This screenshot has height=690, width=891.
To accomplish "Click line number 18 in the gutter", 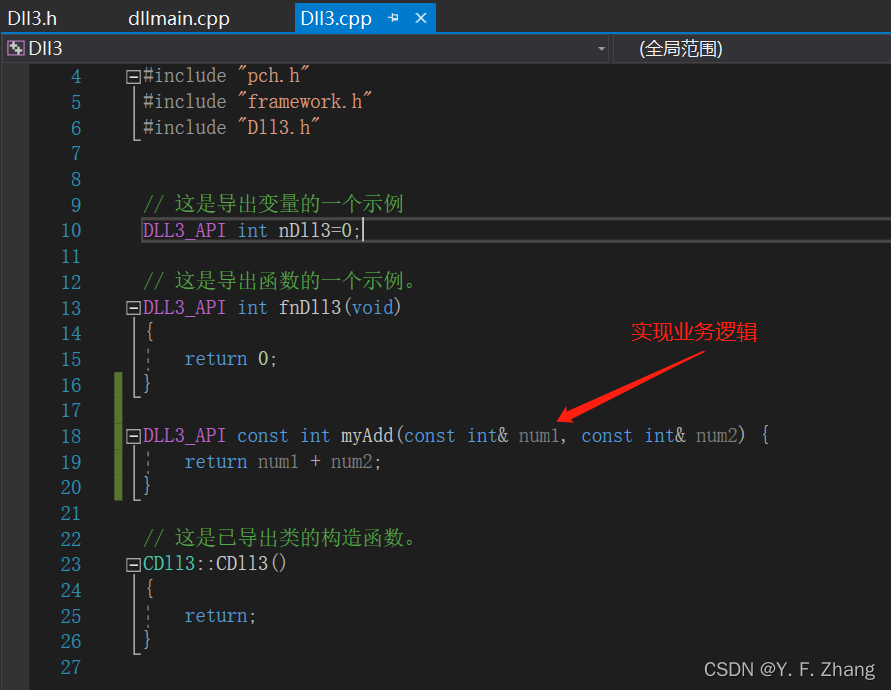I will (72, 437).
